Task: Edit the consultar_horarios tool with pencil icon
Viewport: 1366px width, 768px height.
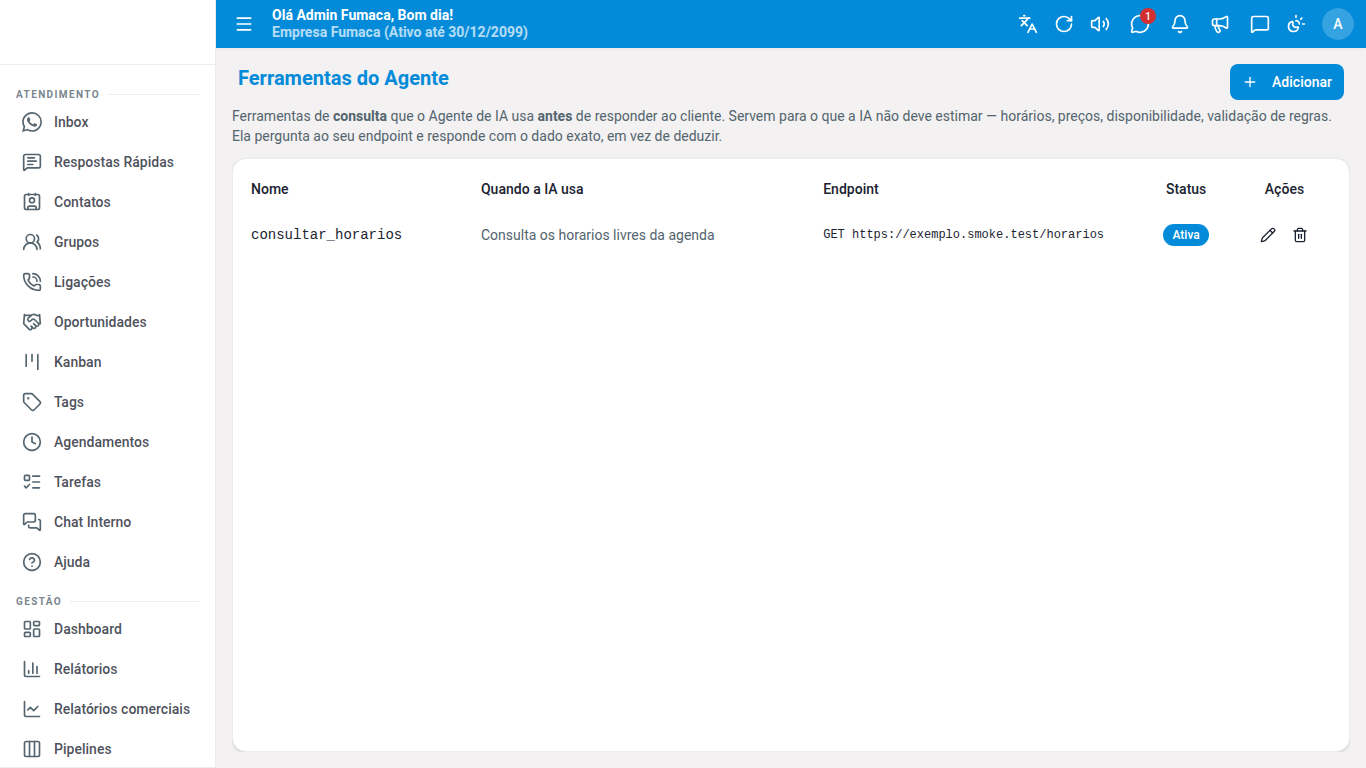Action: 1268,235
